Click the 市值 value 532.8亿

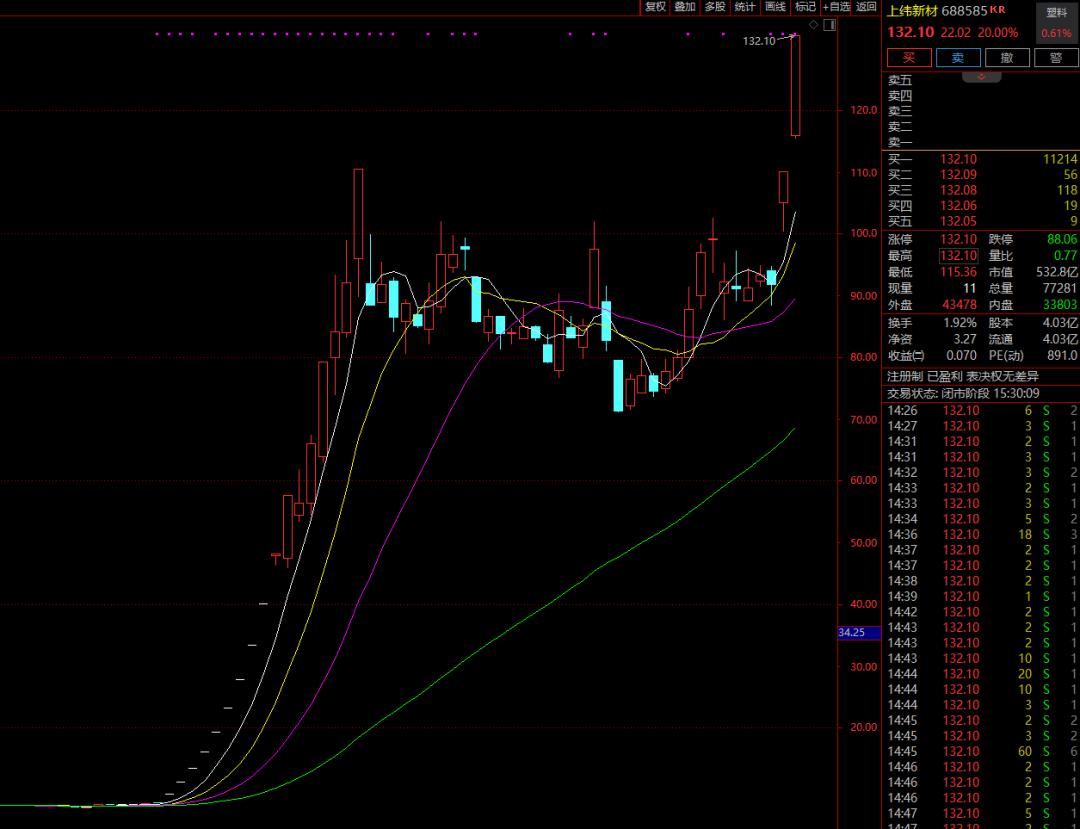(x=1056, y=272)
